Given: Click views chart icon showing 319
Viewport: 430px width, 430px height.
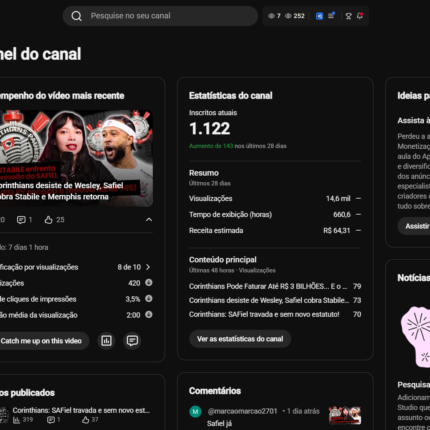Looking at the screenshot, I should [16, 420].
